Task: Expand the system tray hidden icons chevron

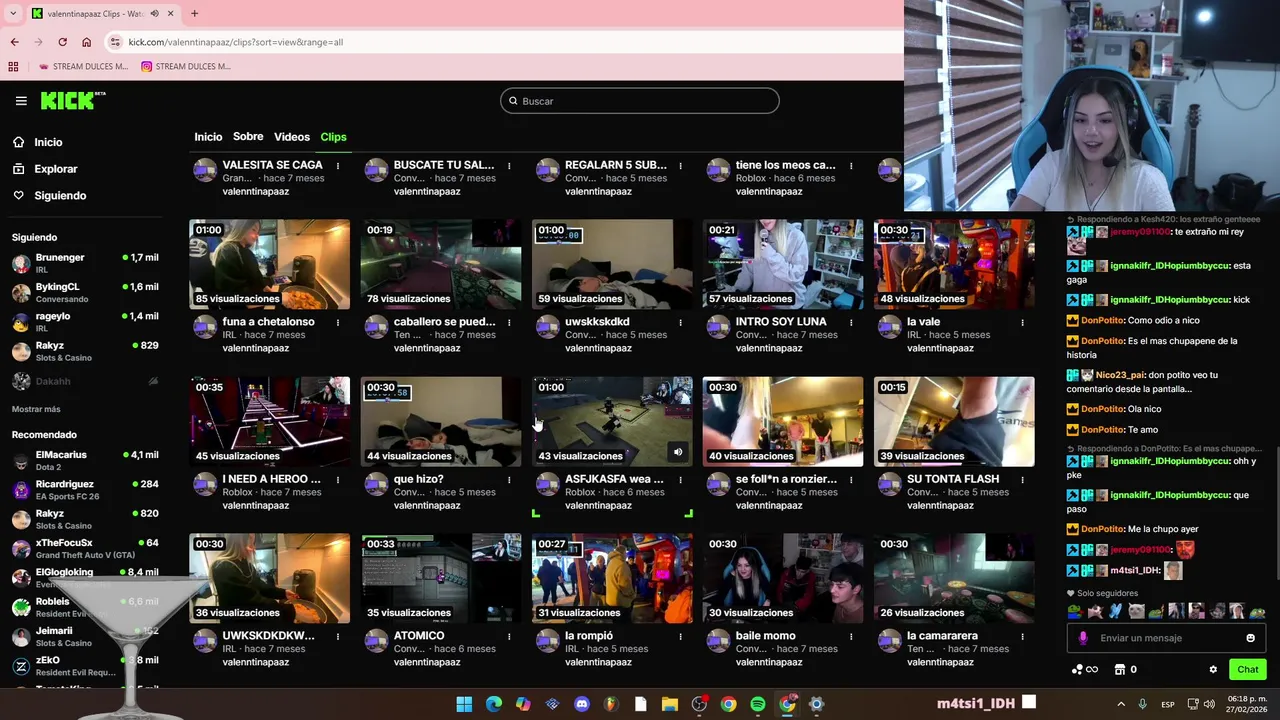Action: tap(1121, 704)
